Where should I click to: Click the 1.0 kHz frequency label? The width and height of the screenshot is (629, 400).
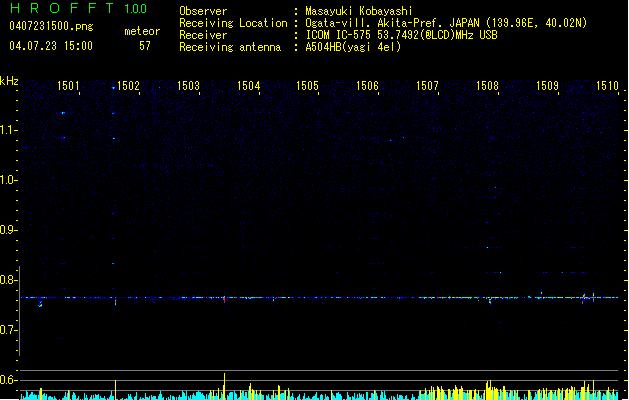coord(8,180)
